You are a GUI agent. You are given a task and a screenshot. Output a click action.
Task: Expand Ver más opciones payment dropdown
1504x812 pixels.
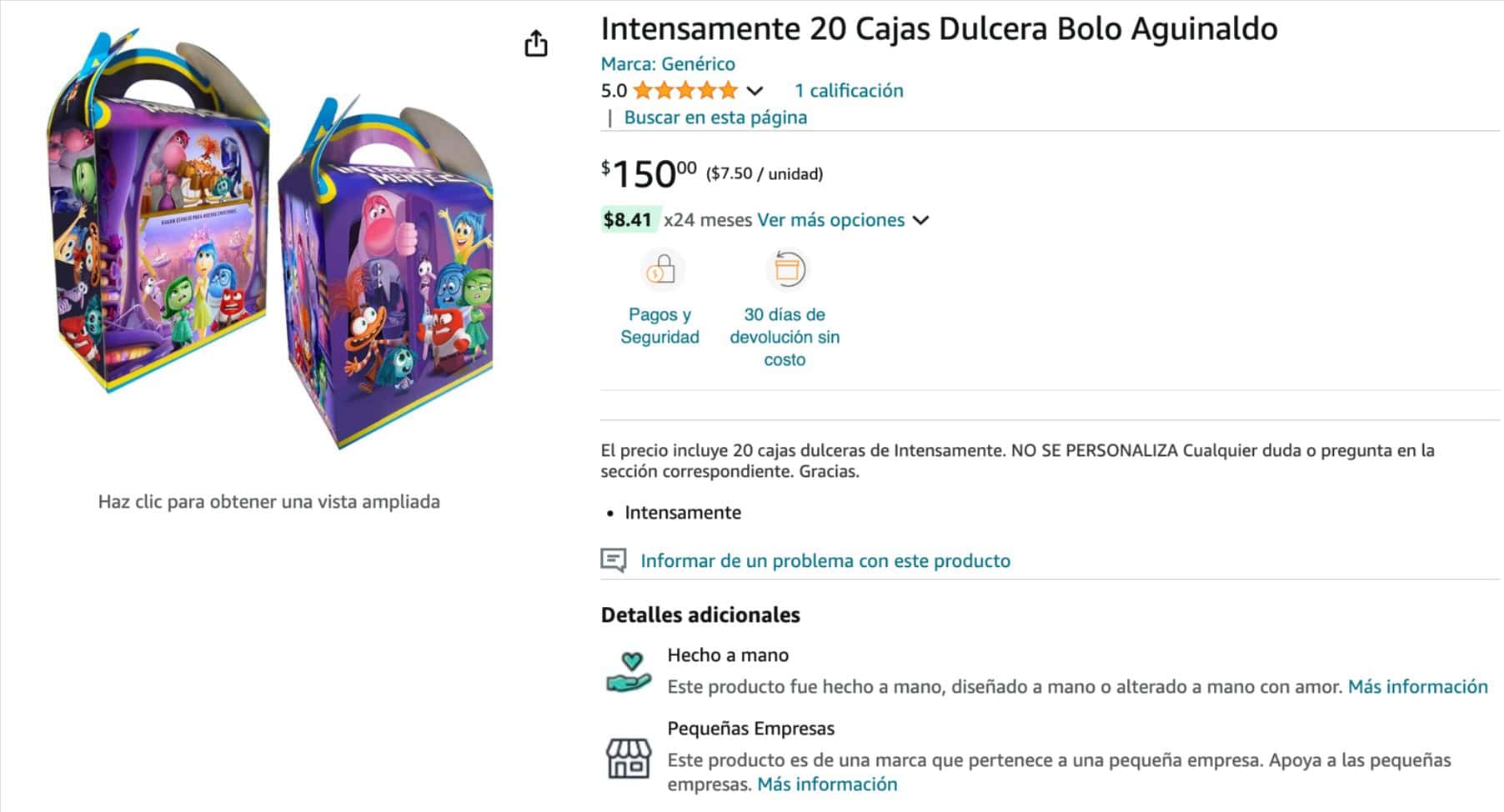[x=830, y=220]
